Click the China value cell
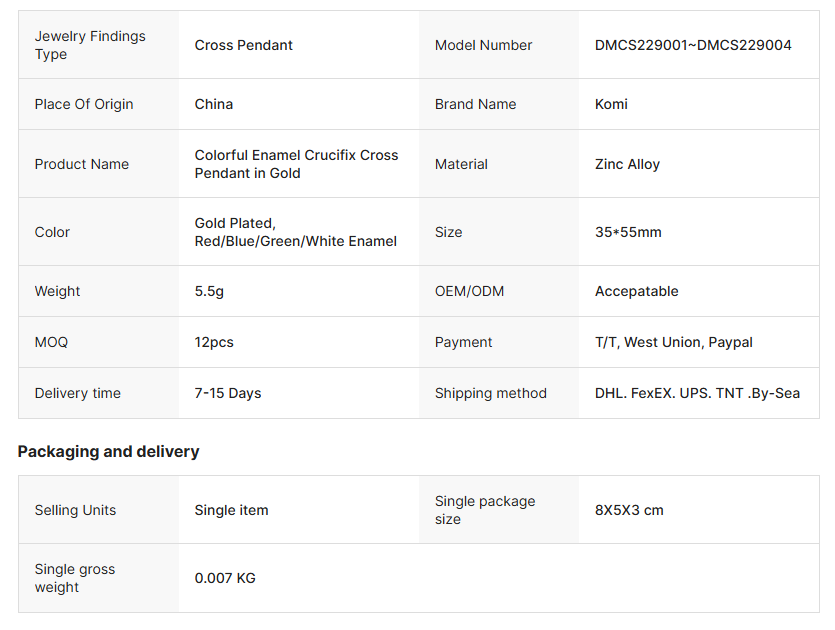 click(x=213, y=104)
